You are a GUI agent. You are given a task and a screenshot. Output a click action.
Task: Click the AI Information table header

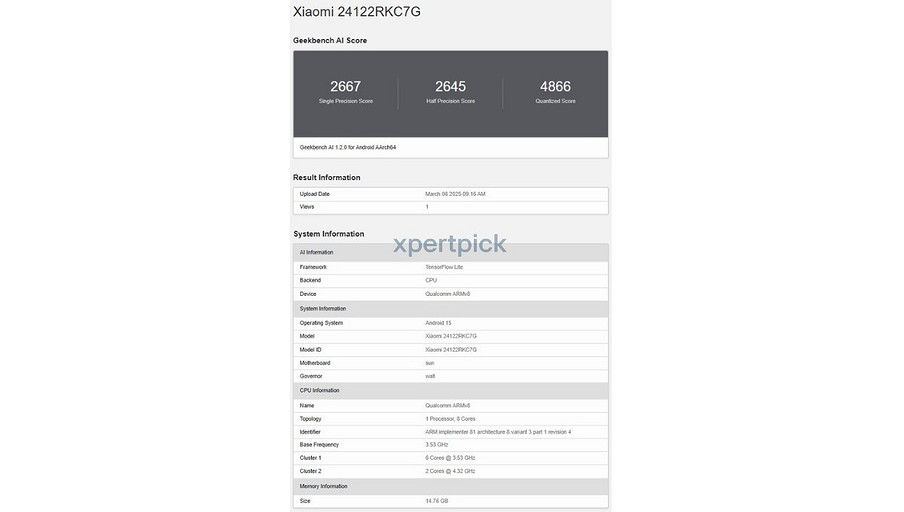point(317,252)
